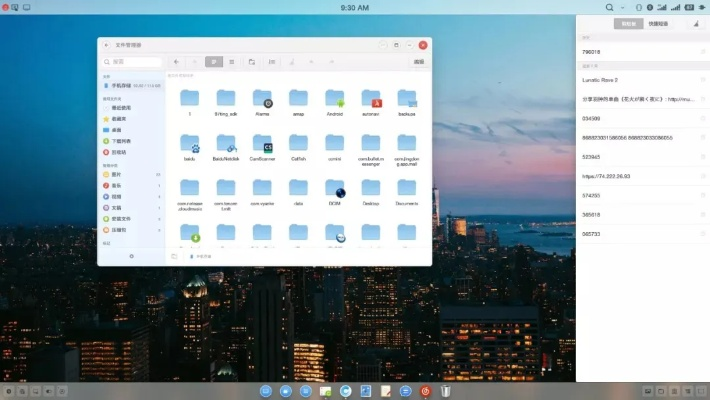This screenshot has height=400, width=710.
Task: Open the Alarms folder
Action: [x=262, y=99]
